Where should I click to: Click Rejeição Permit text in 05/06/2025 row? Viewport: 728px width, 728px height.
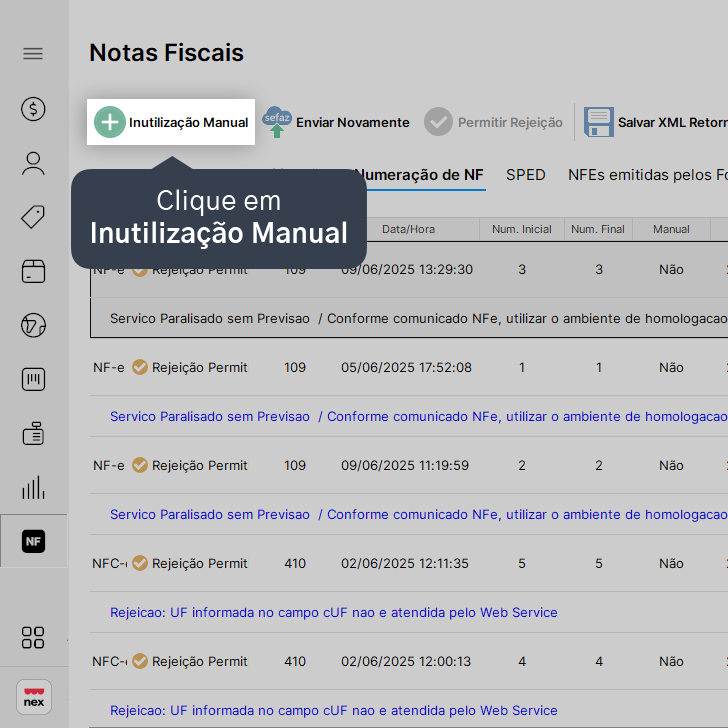(200, 367)
